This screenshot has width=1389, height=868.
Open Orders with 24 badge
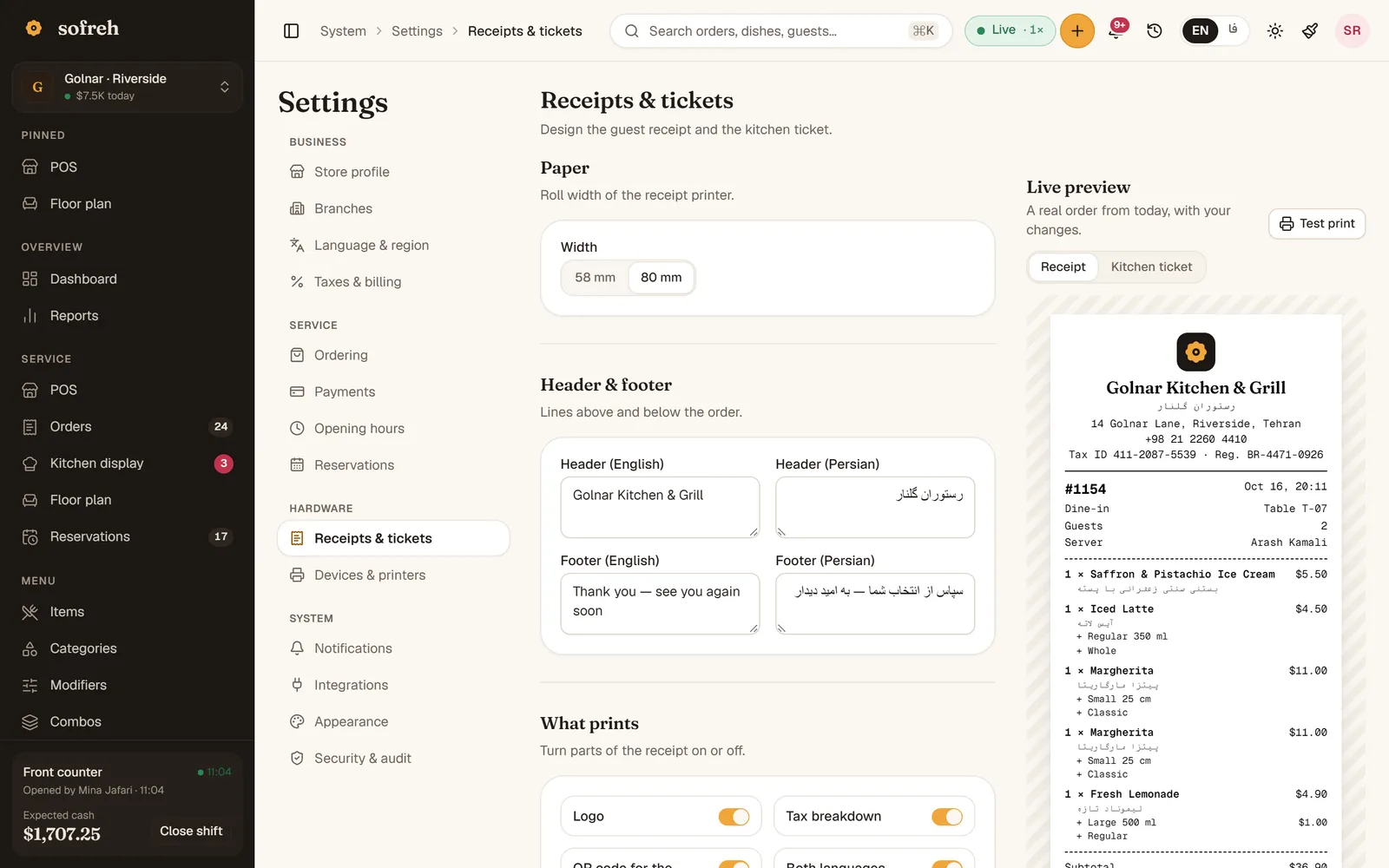127,427
